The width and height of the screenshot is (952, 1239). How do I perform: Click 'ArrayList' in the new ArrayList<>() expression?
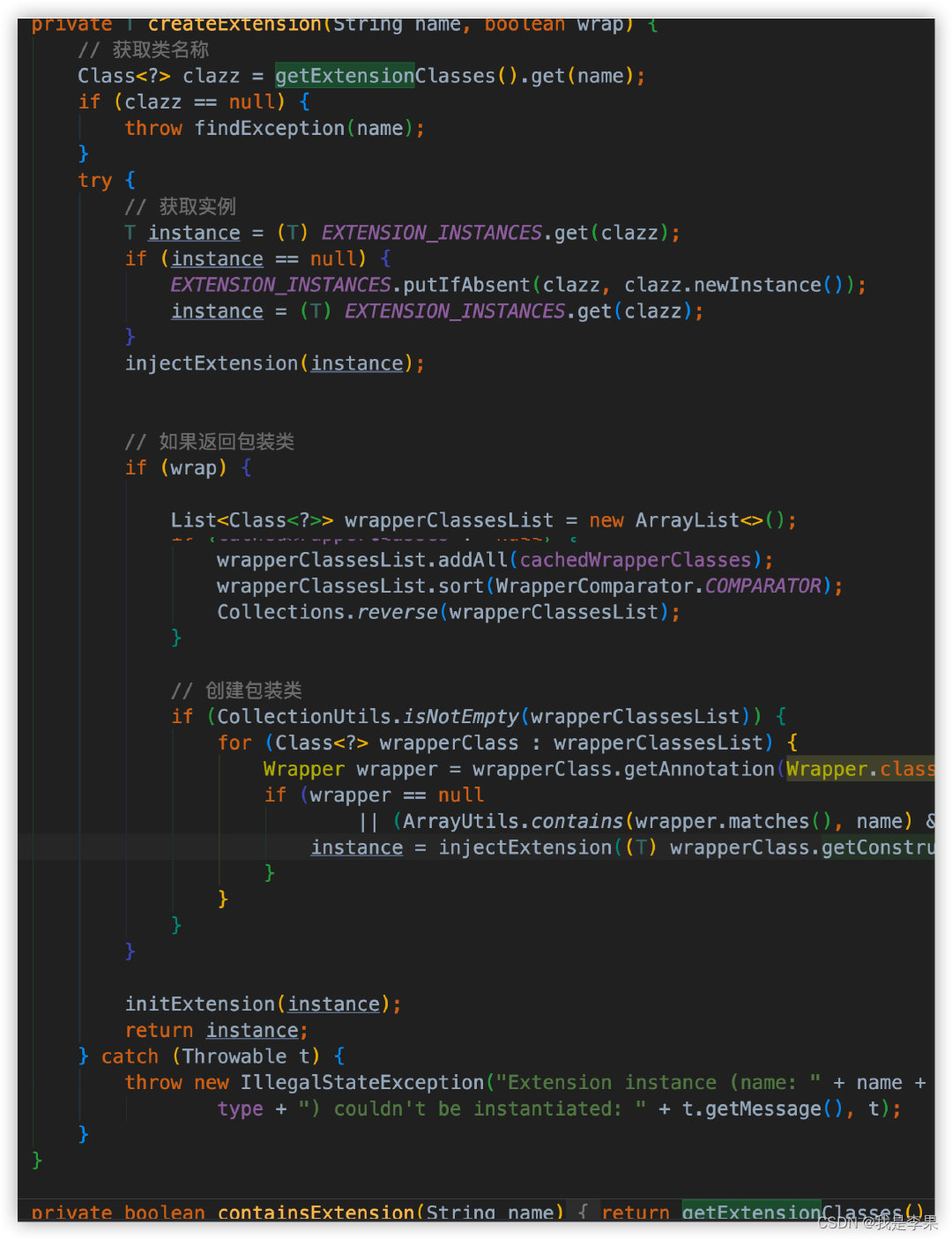point(687,520)
